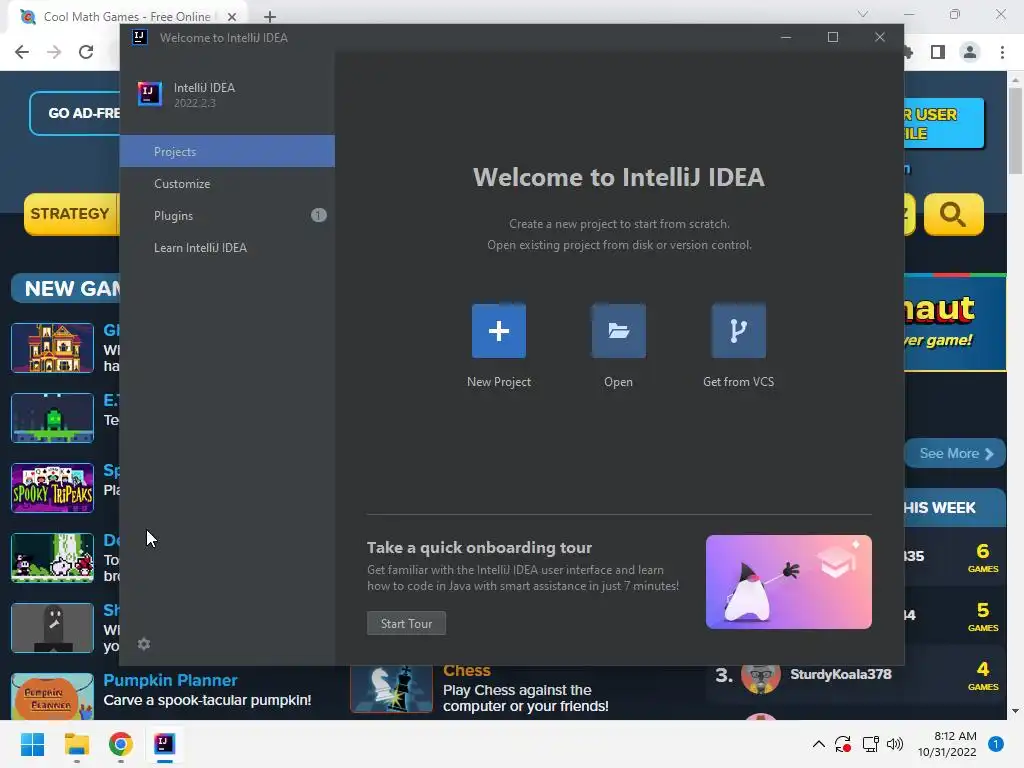Click the waterfall game thumbnail
Screen dimensions: 1024x768
[x=52, y=558]
